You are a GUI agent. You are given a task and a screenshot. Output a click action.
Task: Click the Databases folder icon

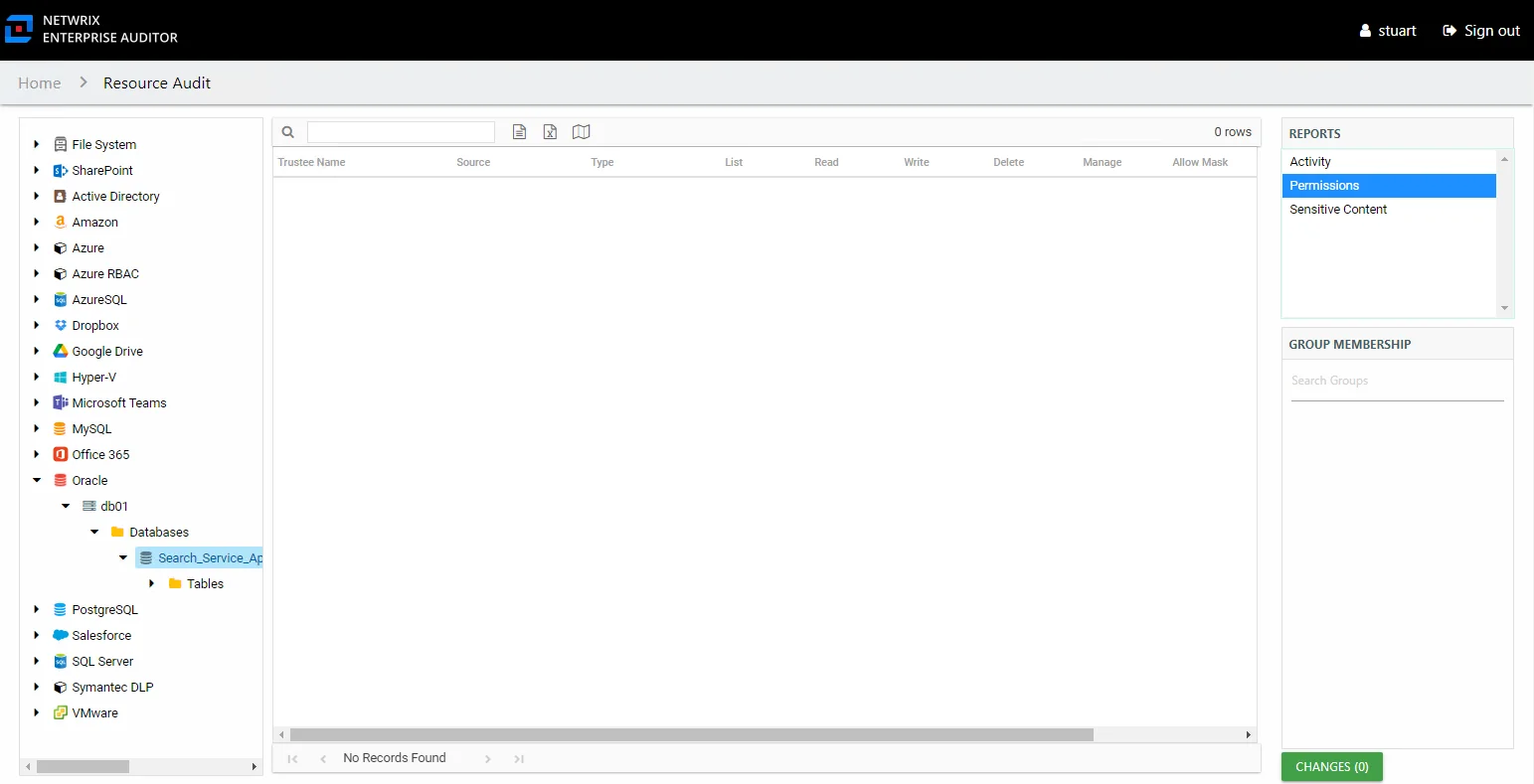117,532
